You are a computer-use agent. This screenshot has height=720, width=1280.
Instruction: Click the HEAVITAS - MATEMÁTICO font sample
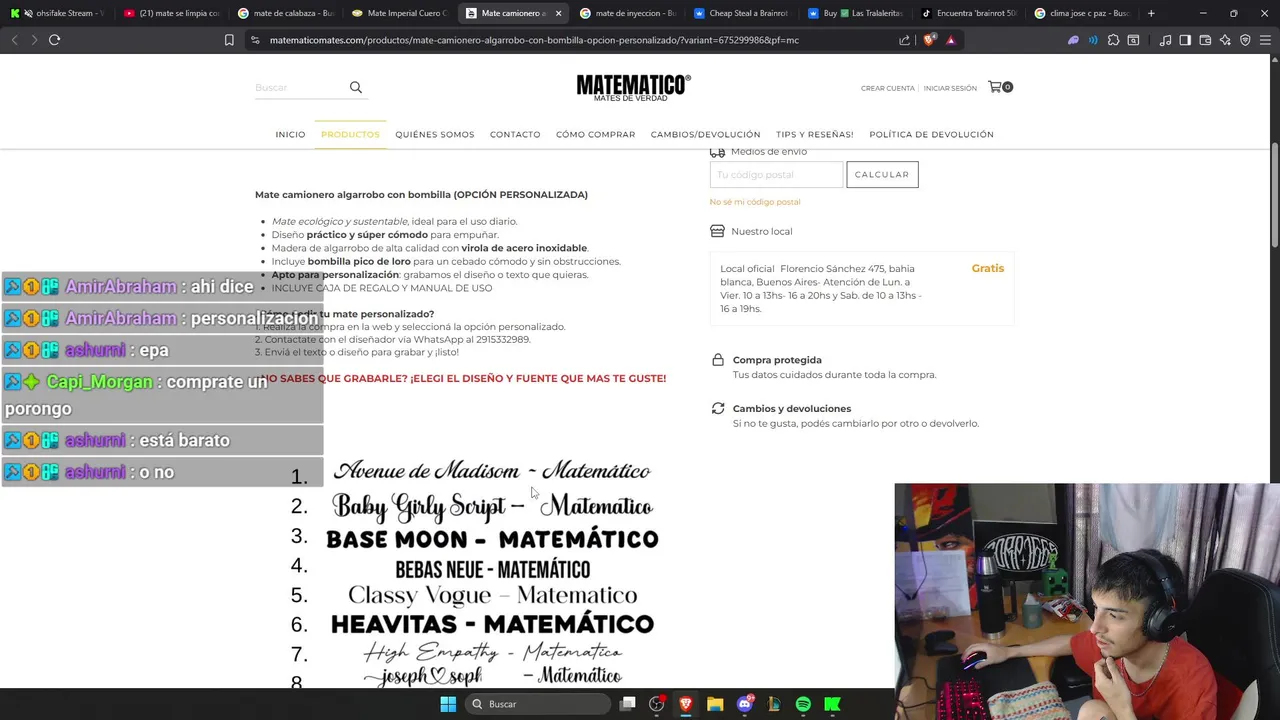(x=492, y=624)
